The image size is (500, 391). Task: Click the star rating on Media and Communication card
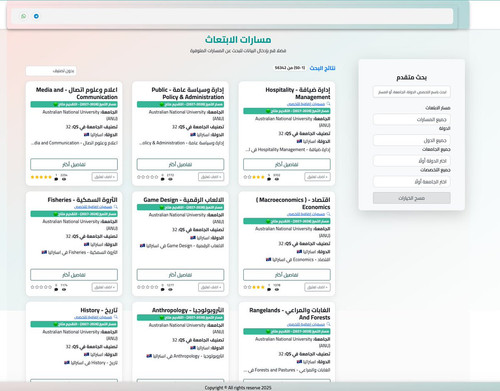click(41, 177)
